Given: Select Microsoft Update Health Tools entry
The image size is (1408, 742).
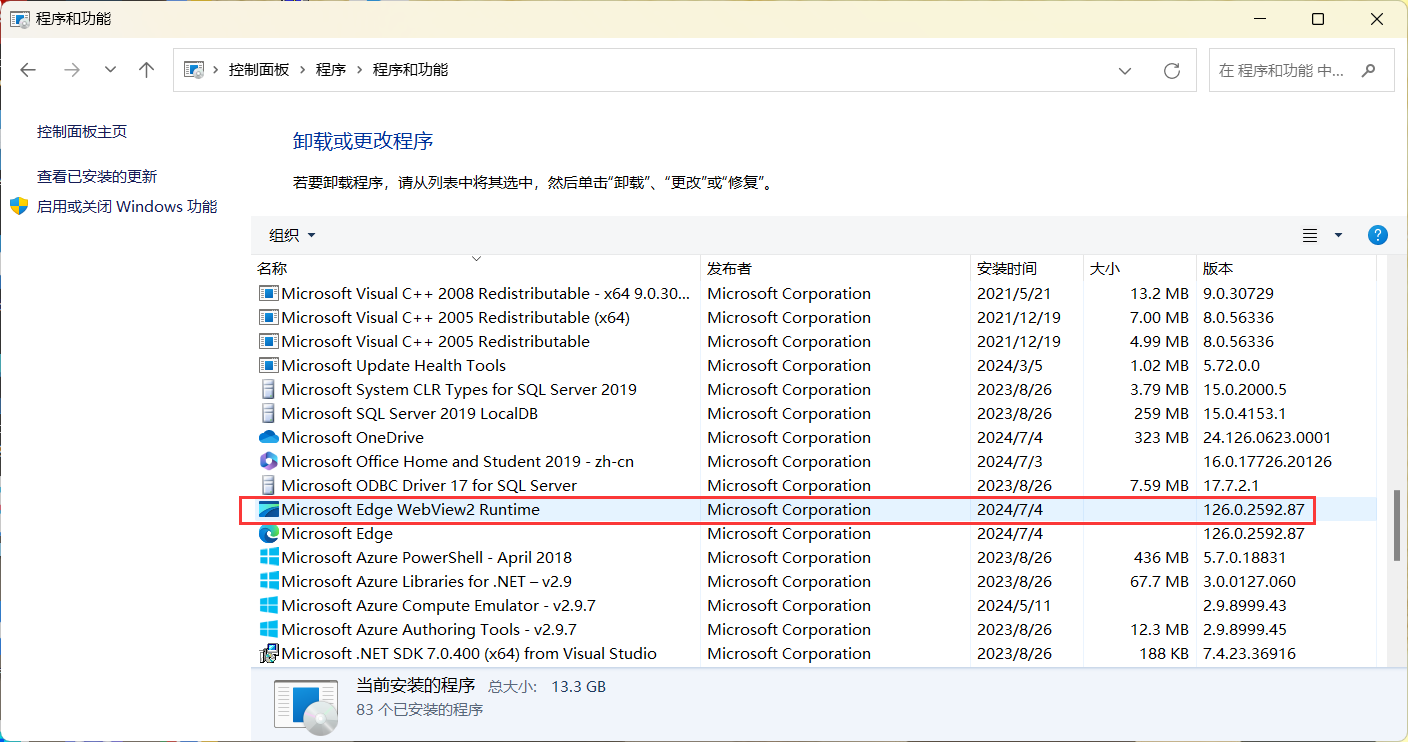Looking at the screenshot, I should point(815,366).
